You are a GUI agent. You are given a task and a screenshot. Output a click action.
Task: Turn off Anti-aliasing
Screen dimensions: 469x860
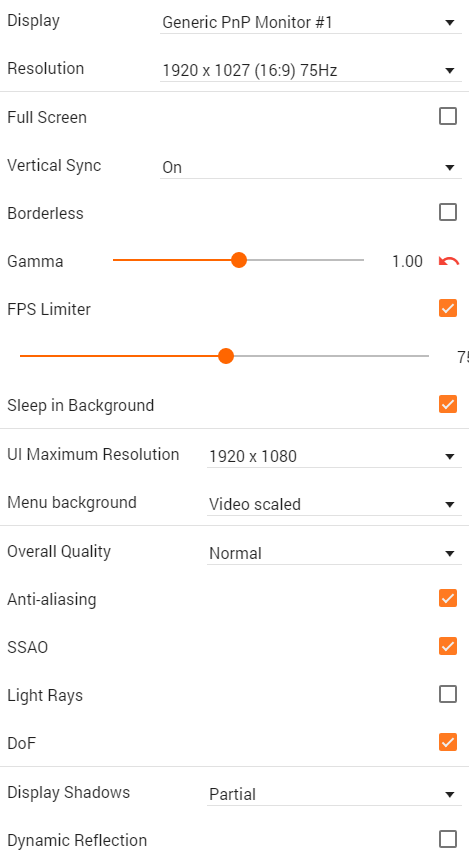tap(448, 598)
